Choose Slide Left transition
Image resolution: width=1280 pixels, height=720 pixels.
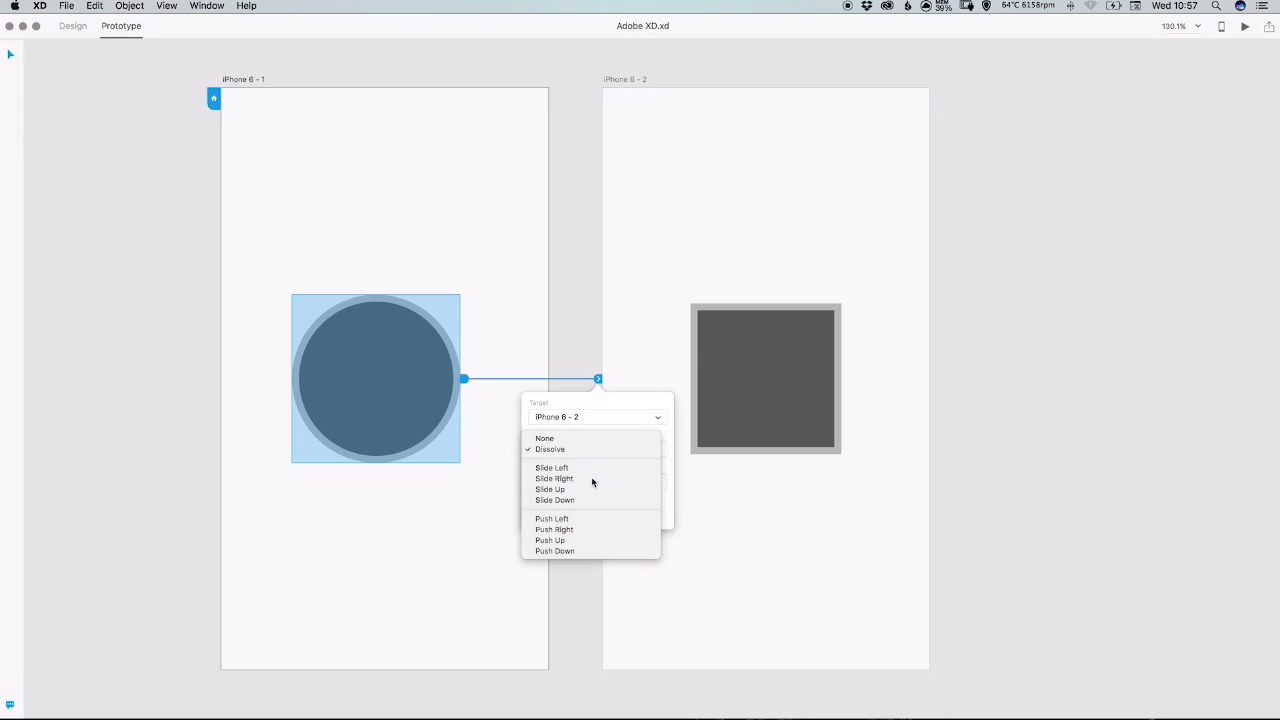click(x=591, y=468)
